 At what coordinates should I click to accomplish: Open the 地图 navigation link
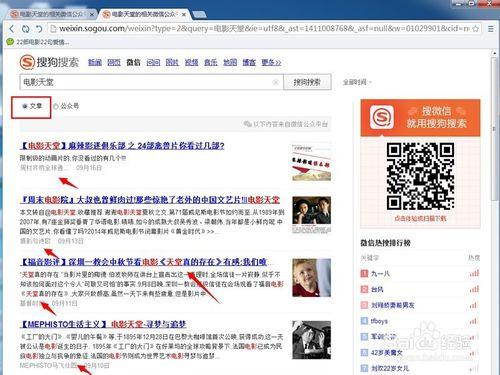pyautogui.click(x=230, y=62)
